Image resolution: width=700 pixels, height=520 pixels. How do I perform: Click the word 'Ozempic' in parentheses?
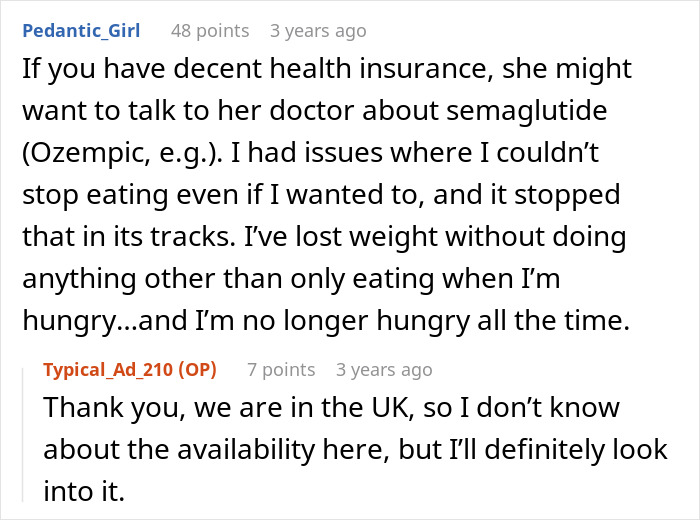91,151
